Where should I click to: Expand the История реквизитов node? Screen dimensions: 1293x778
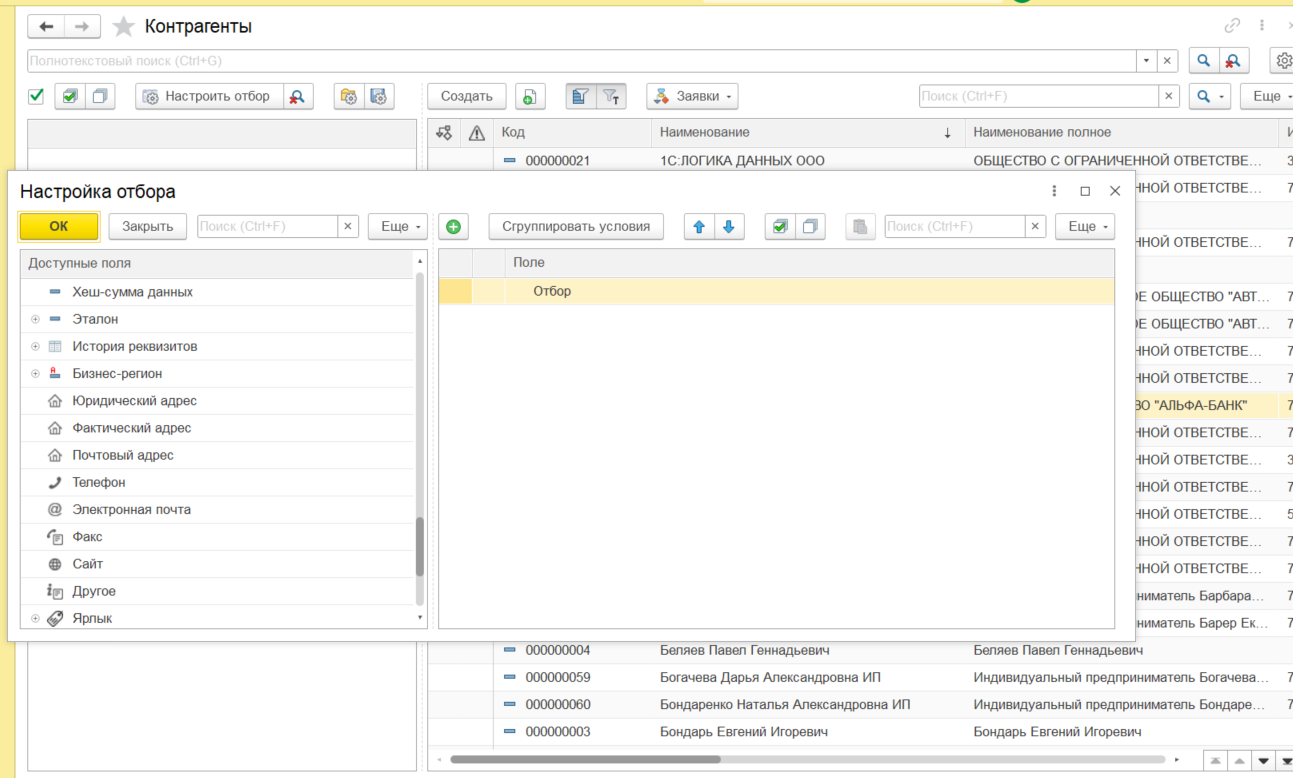click(x=35, y=346)
